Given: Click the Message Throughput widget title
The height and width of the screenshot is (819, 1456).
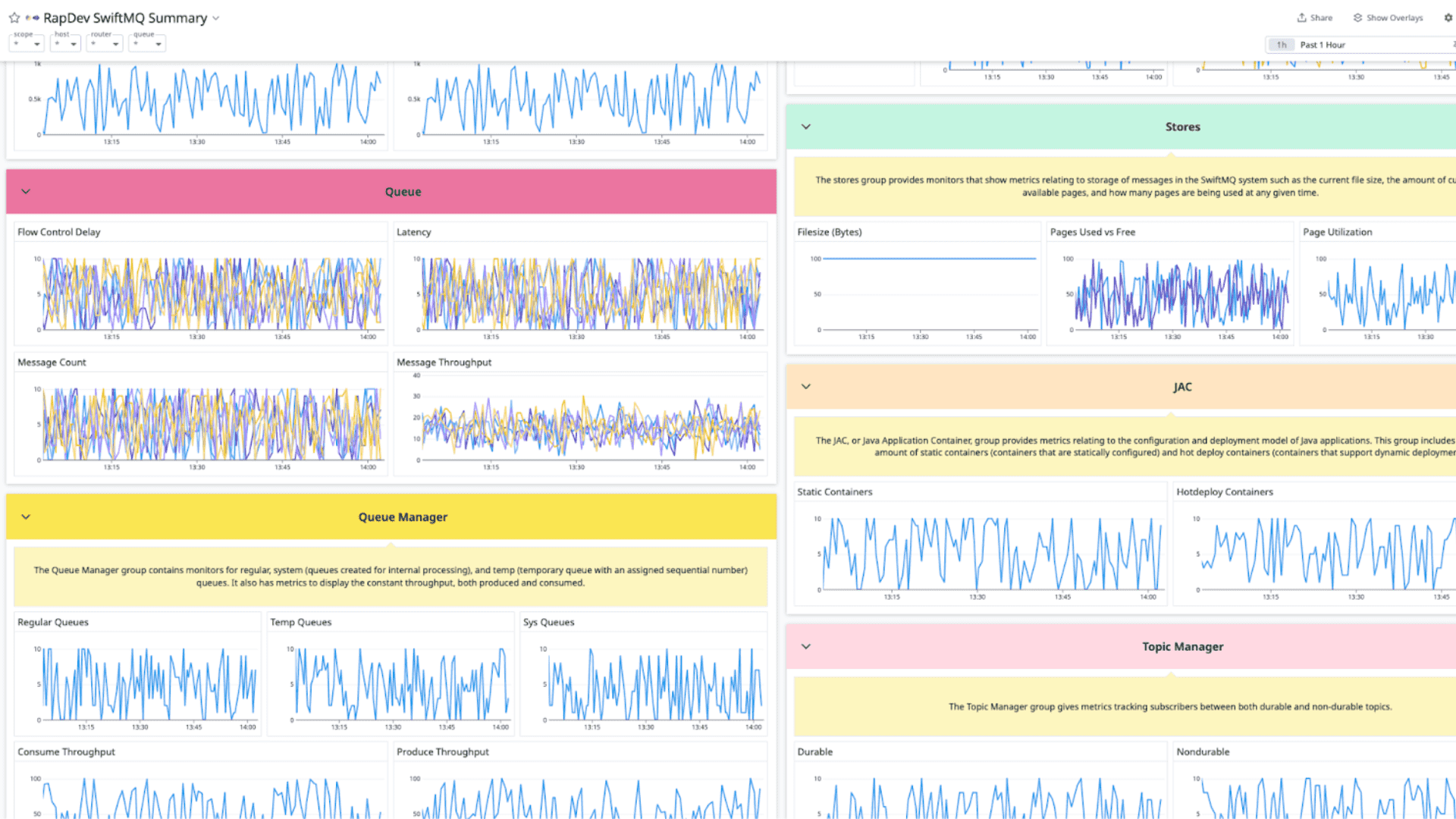Looking at the screenshot, I should click(444, 362).
